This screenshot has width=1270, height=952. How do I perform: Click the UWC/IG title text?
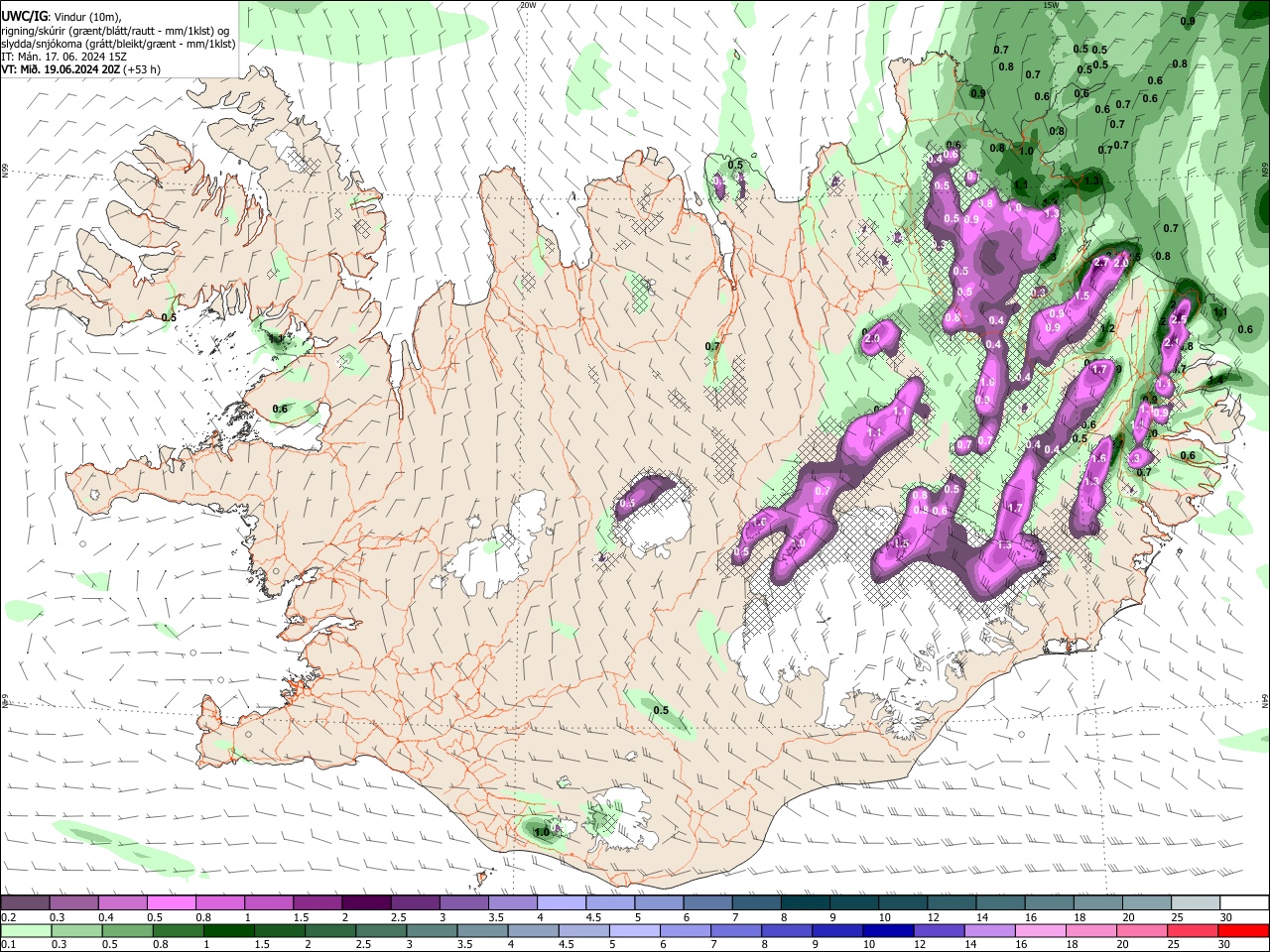coord(24,15)
